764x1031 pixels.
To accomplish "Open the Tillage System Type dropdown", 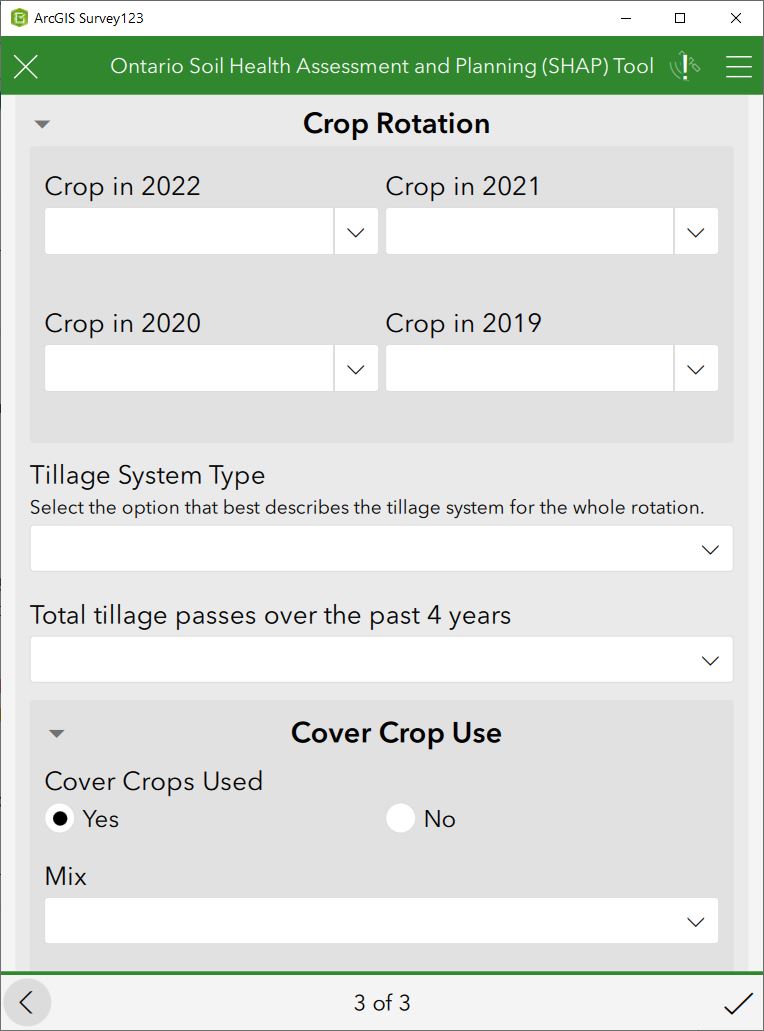I will [x=710, y=548].
